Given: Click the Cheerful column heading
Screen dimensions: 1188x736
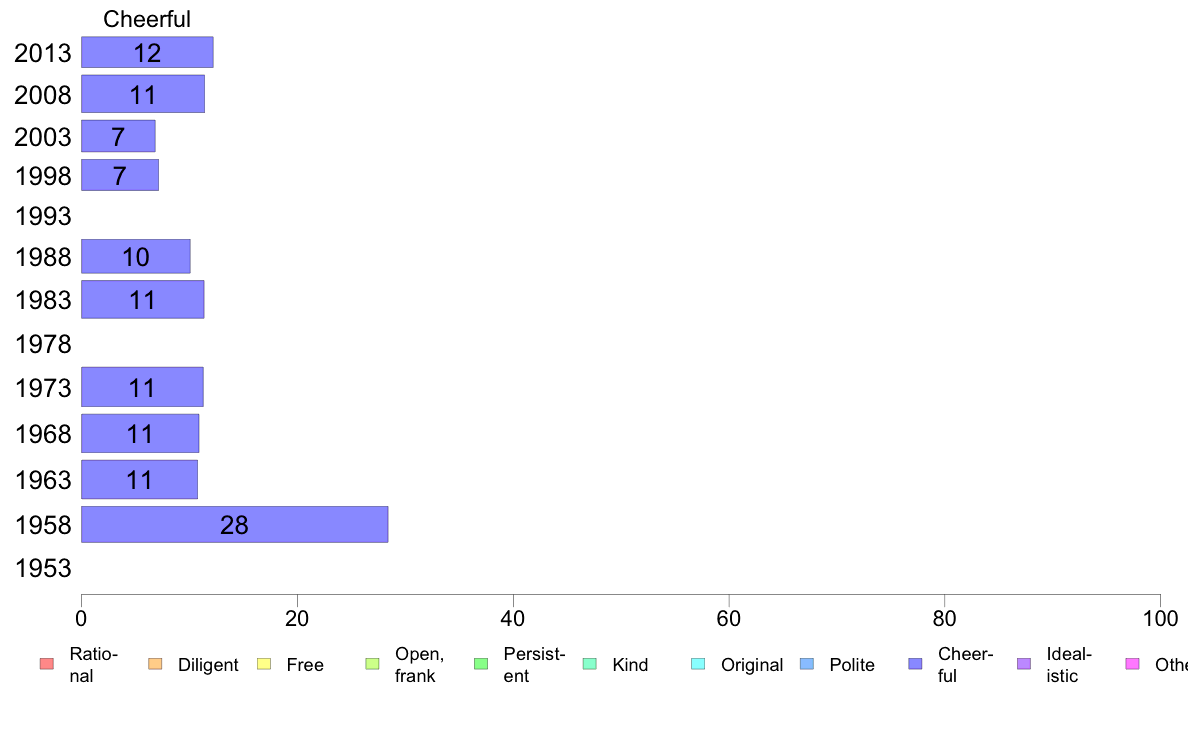Looking at the screenshot, I should tap(147, 19).
